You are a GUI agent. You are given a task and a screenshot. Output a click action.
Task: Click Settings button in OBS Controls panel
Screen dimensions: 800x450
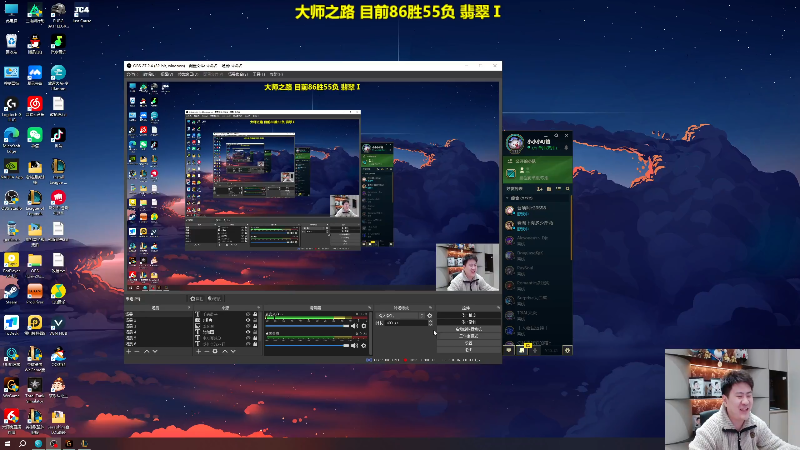469,343
